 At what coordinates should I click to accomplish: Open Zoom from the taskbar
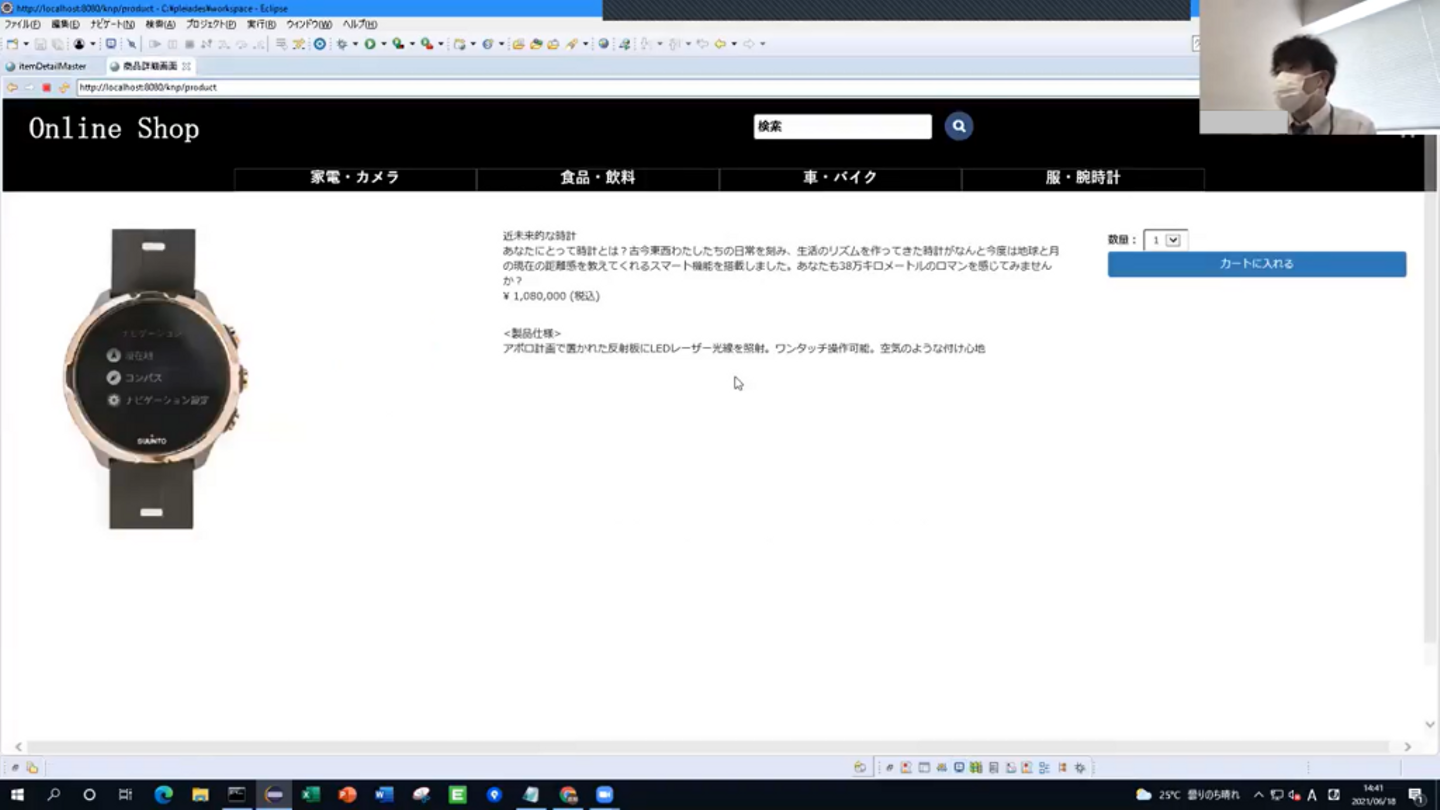(x=604, y=795)
